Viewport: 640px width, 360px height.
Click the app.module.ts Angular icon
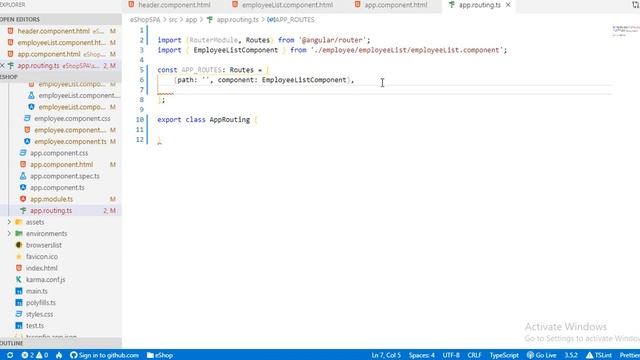pos(23,199)
